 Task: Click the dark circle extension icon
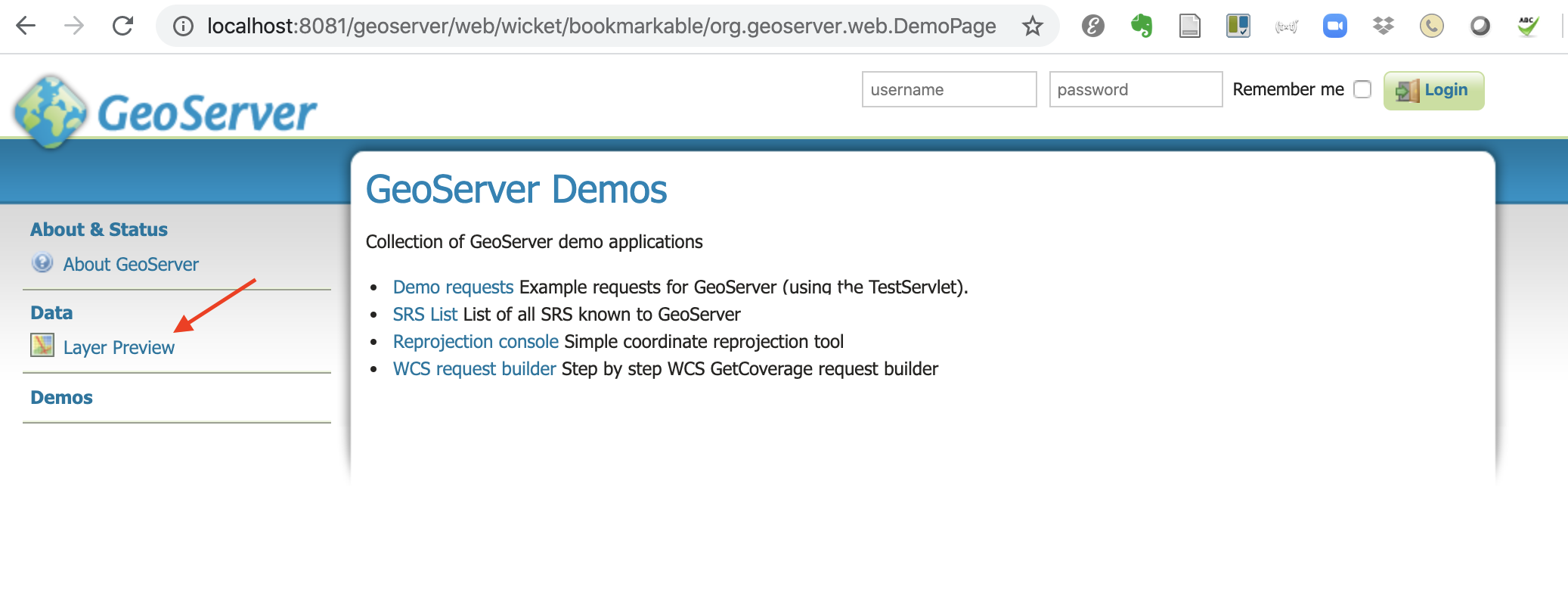[x=1480, y=26]
